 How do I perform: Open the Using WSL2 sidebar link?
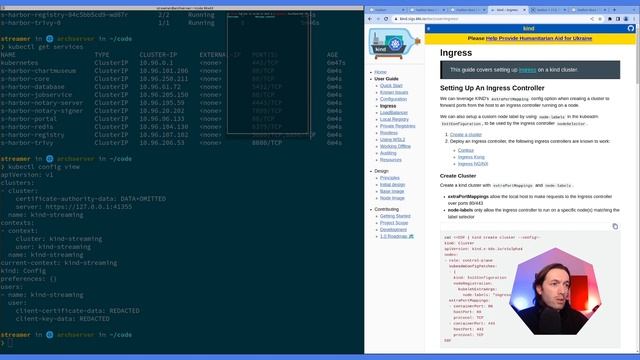(393, 140)
